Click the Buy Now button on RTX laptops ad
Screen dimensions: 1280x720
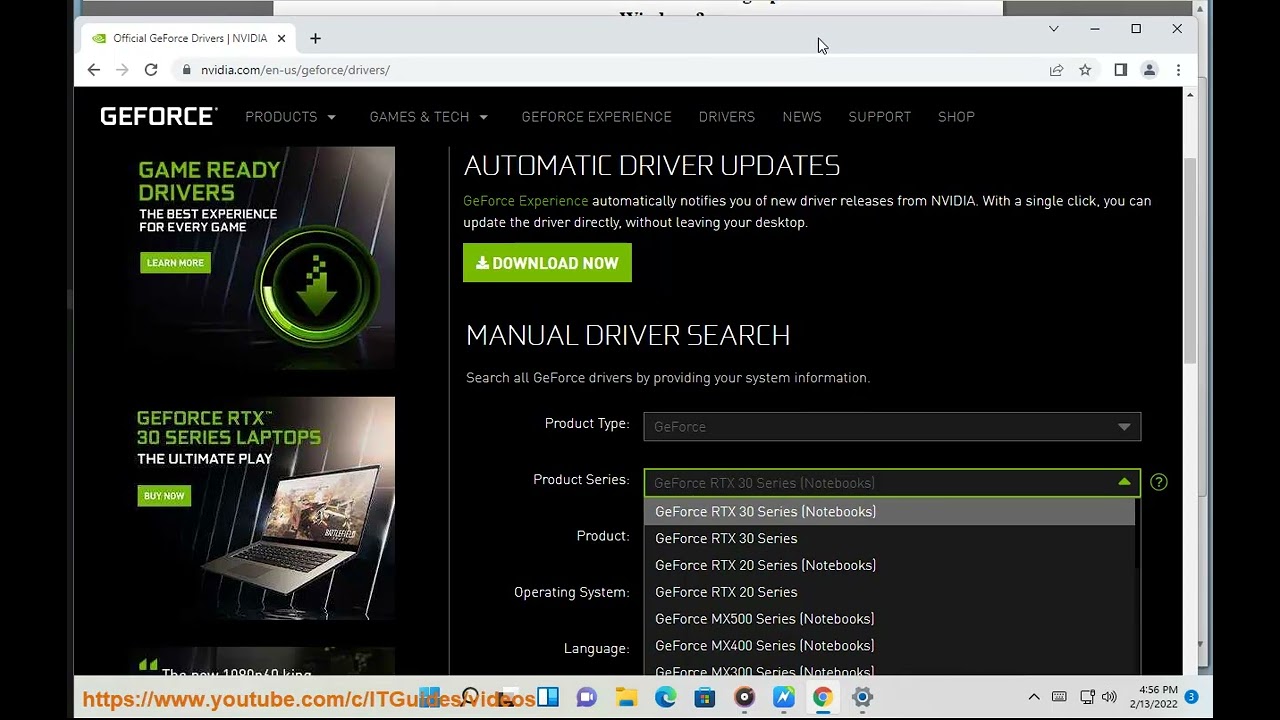point(164,496)
